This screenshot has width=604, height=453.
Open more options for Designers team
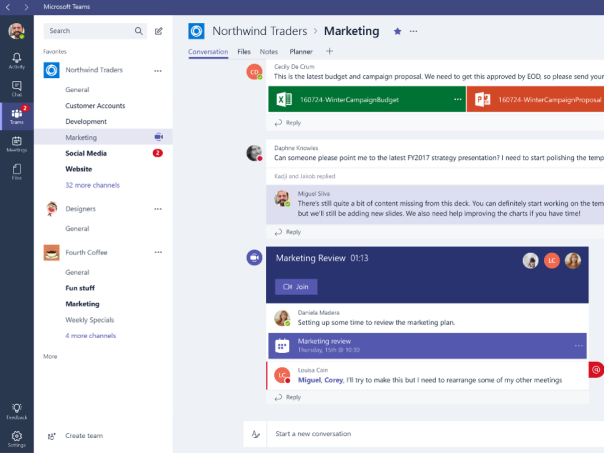157,209
